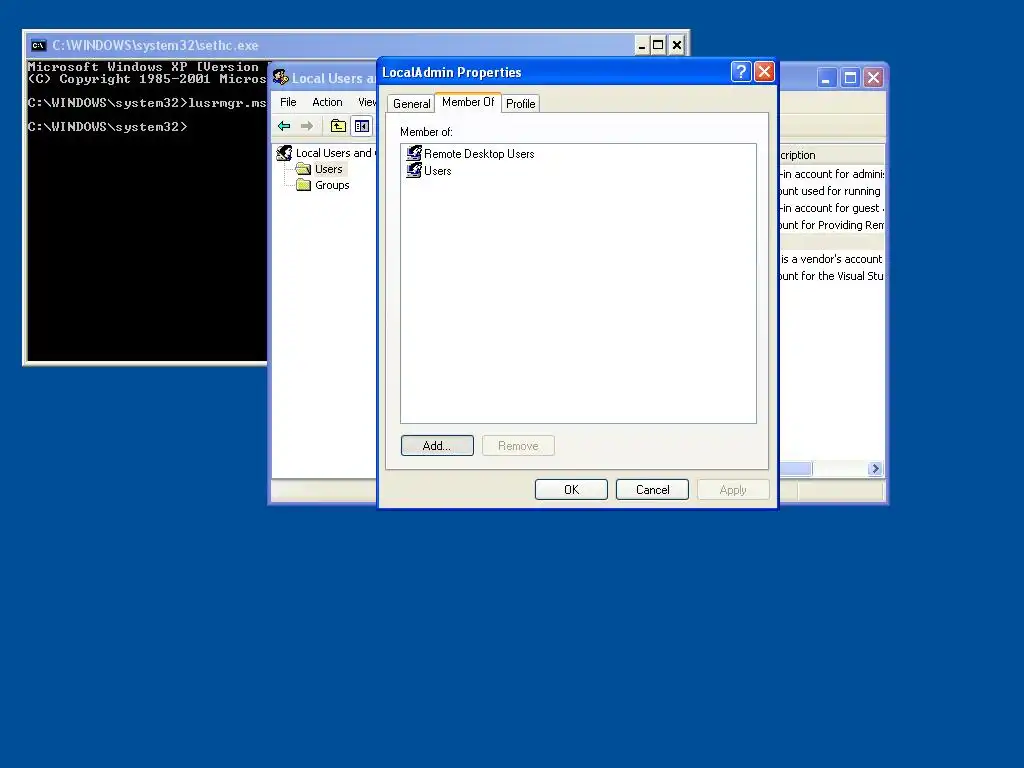The height and width of the screenshot is (768, 1024).
Task: Click the "account for admini" description row
Action: (x=831, y=174)
